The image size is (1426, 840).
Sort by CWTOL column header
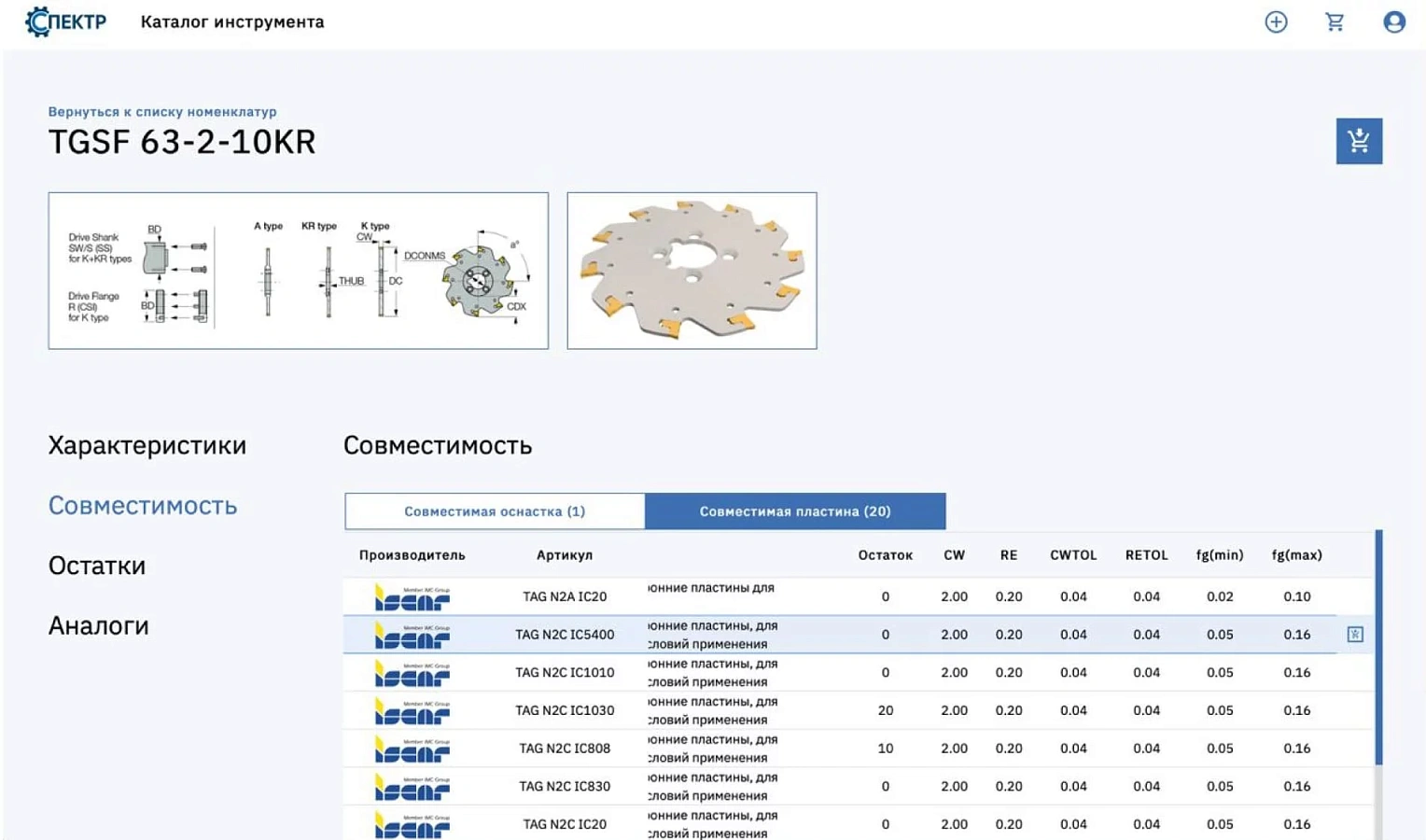1073,554
